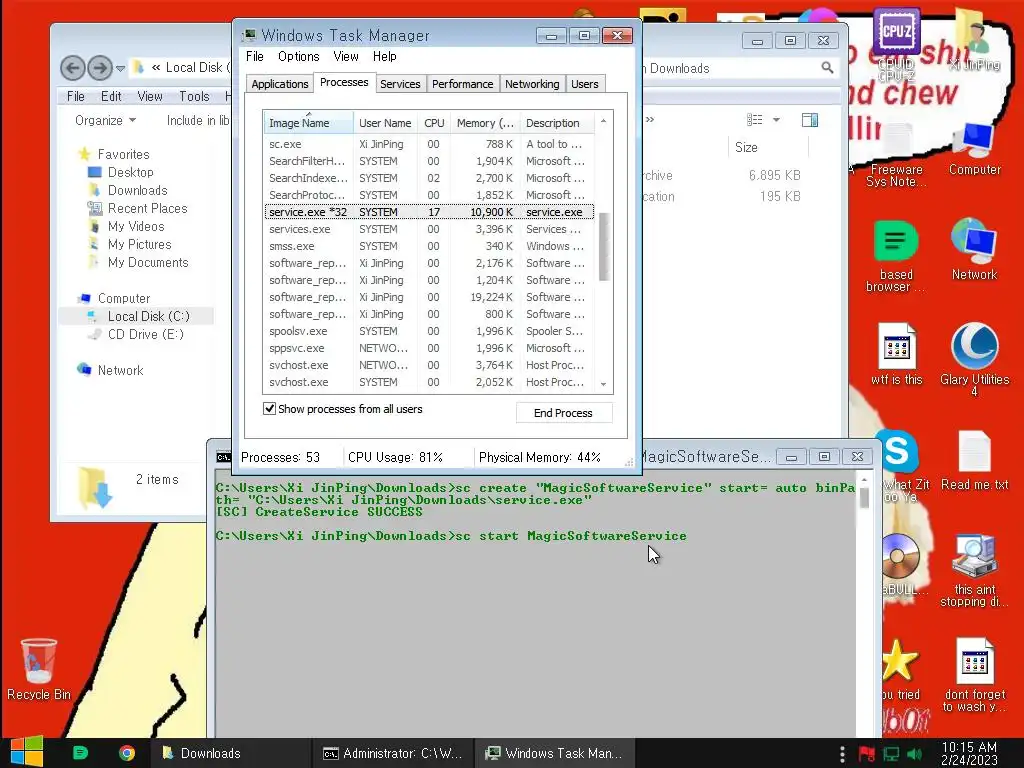Sort processes by Image Name column

coord(308,123)
